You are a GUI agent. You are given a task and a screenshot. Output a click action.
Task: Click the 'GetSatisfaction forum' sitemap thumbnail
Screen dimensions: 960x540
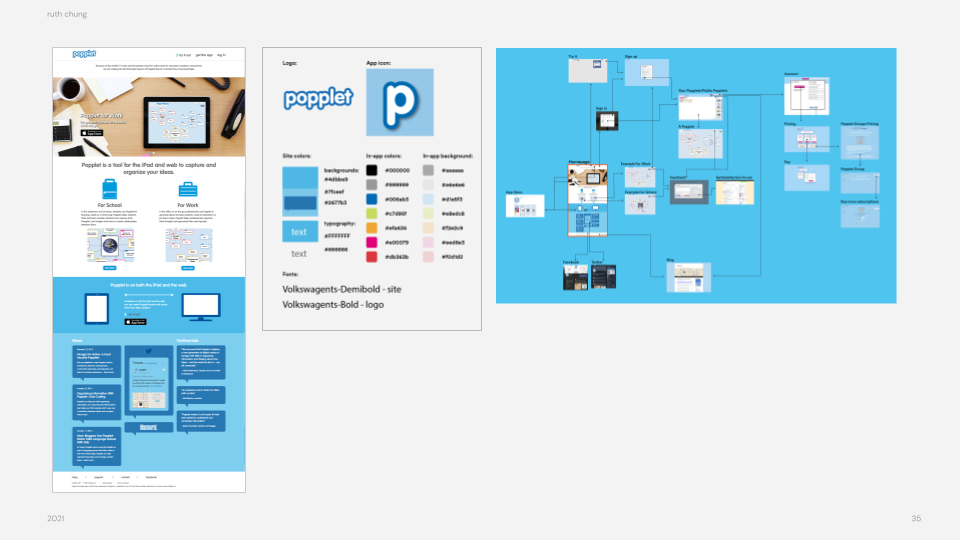point(735,192)
